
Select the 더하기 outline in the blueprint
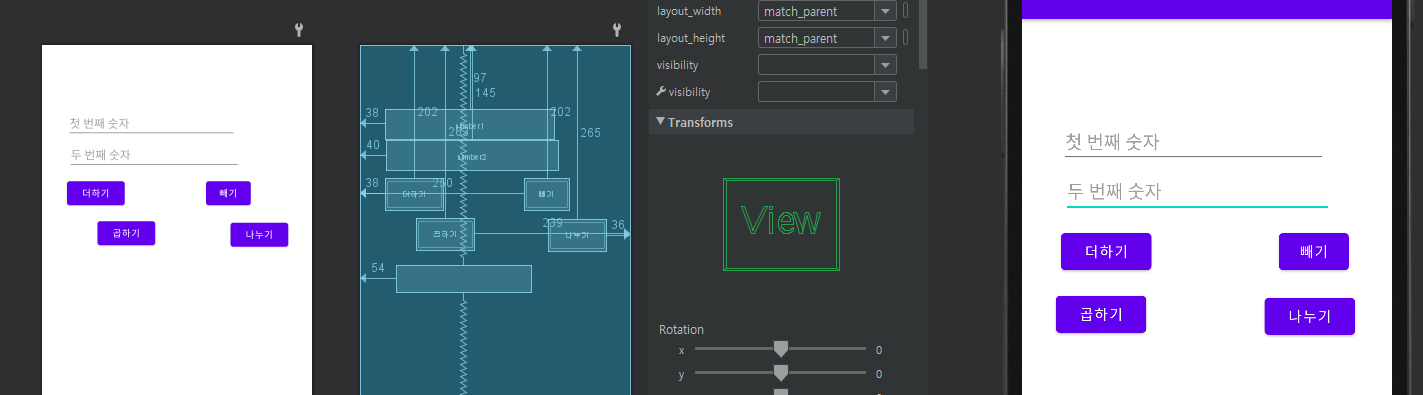tap(414, 194)
